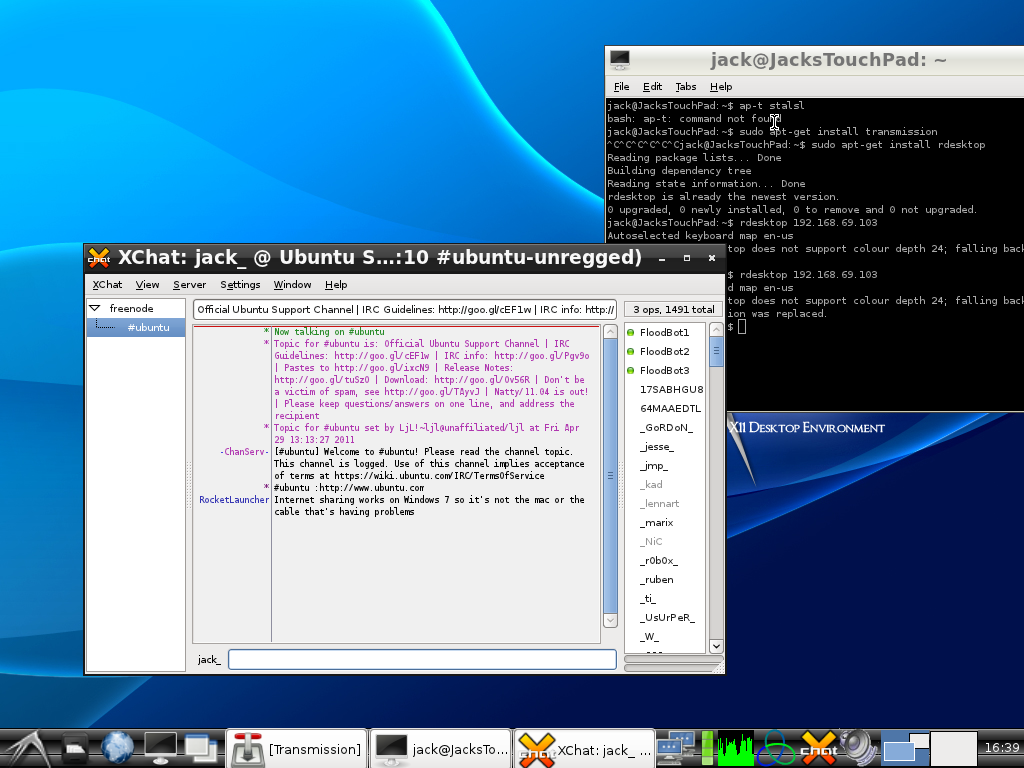Switch to the Transmission taskbar button
Image resolution: width=1024 pixels, height=768 pixels.
(x=296, y=749)
